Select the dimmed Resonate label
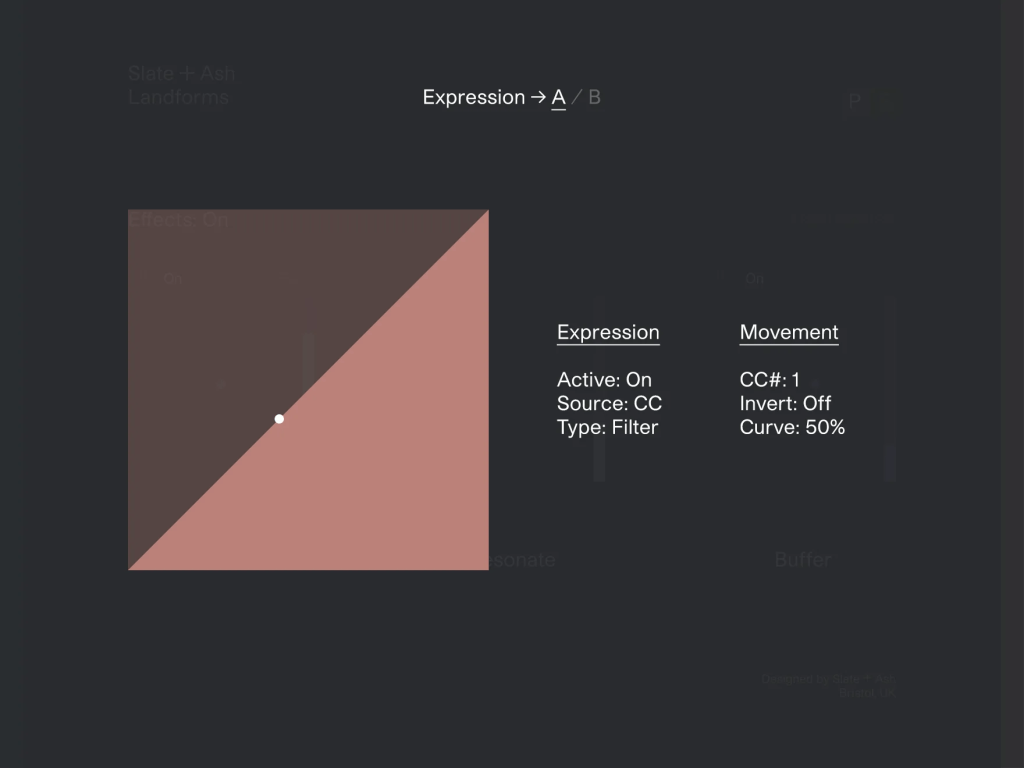This screenshot has width=1024, height=768. [521, 560]
